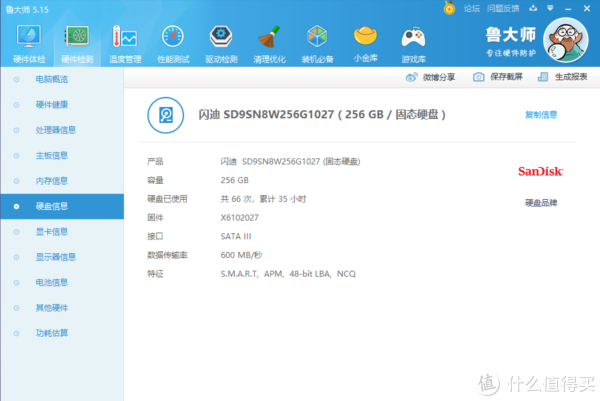Select 电池信息 in sidebar
600x401 pixels.
(x=62, y=282)
